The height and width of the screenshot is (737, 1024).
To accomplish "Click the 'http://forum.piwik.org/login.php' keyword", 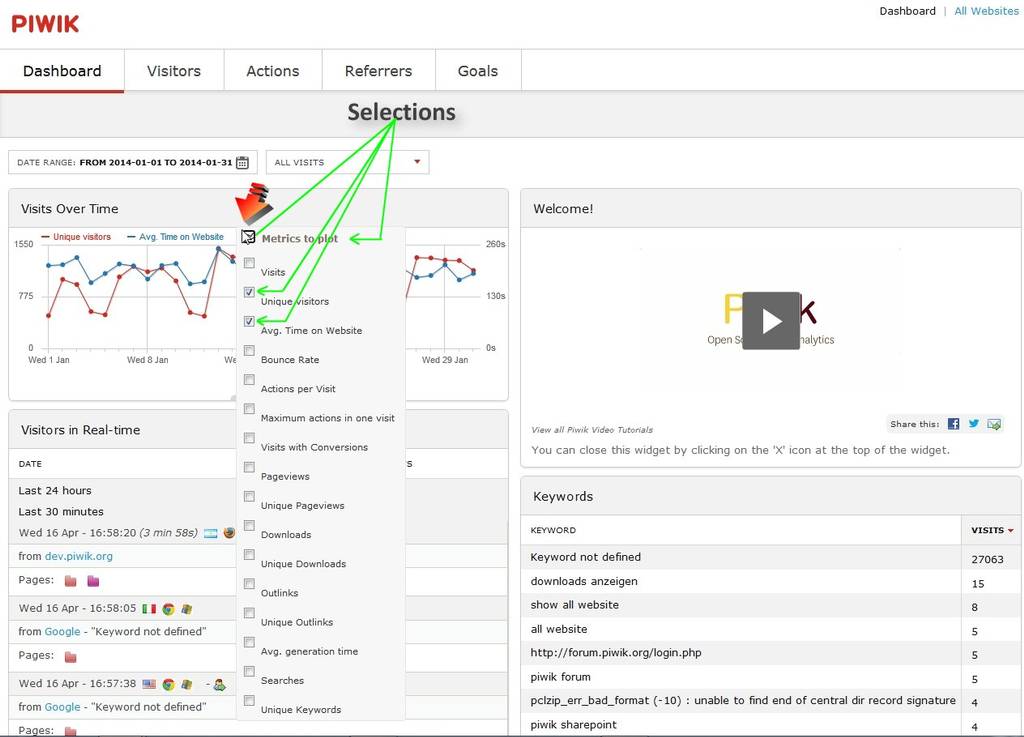I will pos(616,653).
